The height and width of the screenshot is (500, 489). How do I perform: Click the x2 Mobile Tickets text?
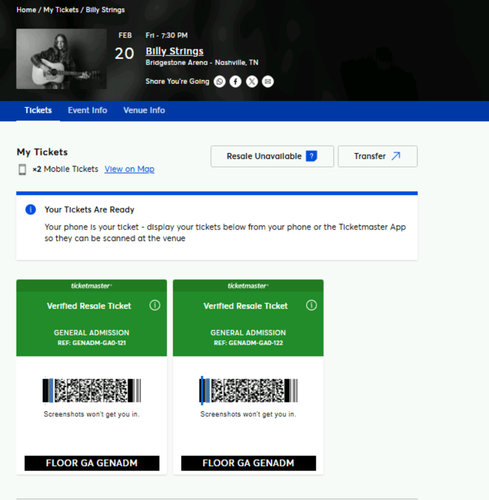pos(65,169)
